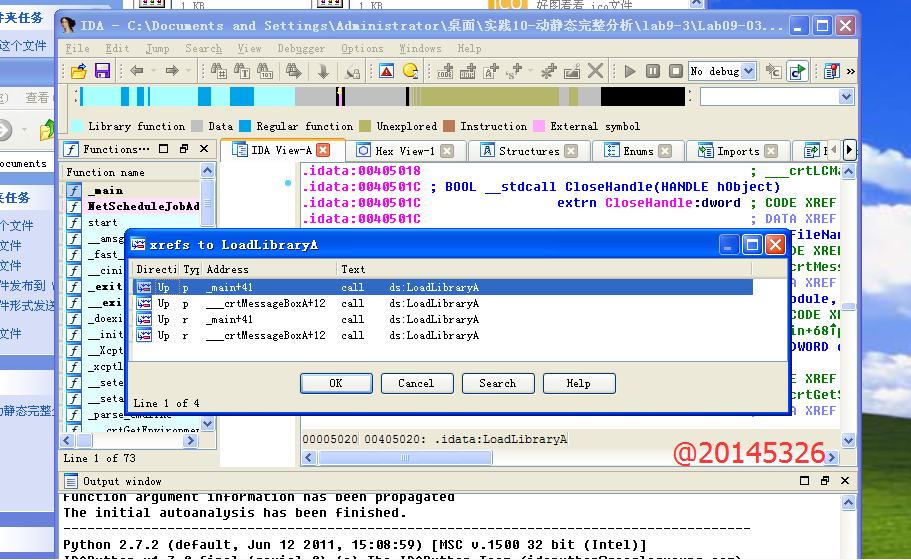
Task: Click the Open file toolbar icon
Action: click(79, 71)
